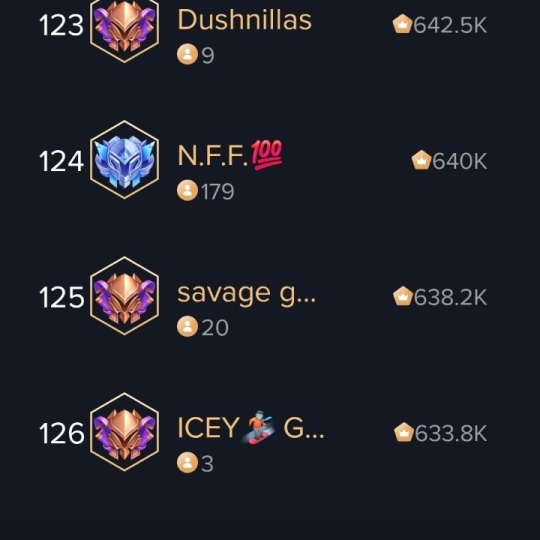Image resolution: width=540 pixels, height=540 pixels.
Task: Tap crown points icon beside 642.5K
Action: point(402,24)
